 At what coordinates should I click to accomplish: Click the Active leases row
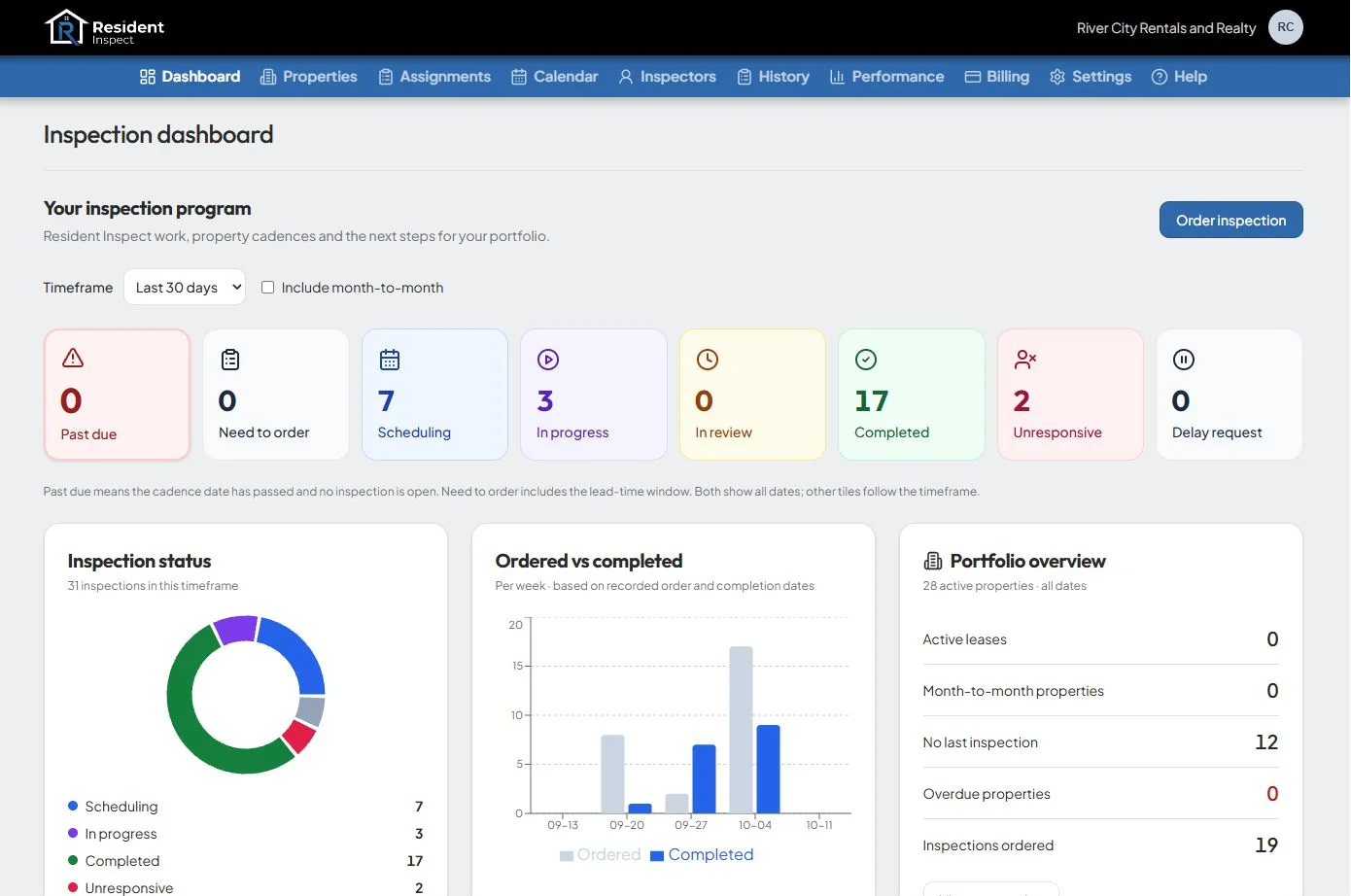pos(1100,639)
